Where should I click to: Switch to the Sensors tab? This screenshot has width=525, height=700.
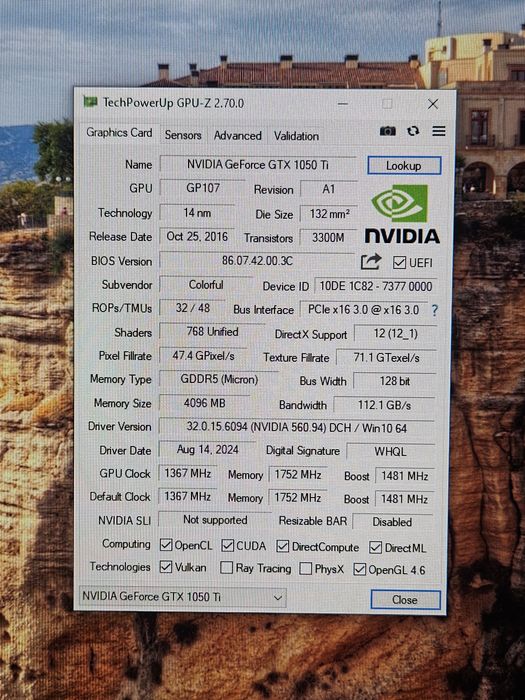click(183, 135)
